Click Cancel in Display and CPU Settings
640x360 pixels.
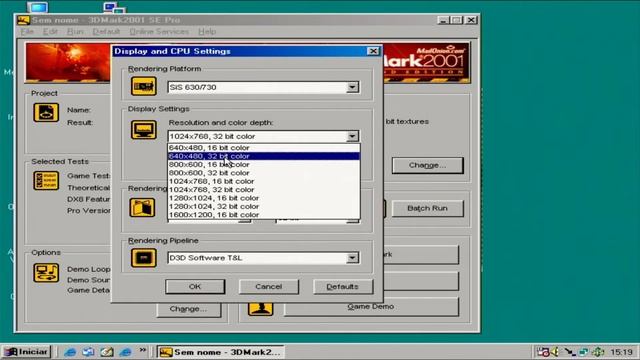pos(269,287)
